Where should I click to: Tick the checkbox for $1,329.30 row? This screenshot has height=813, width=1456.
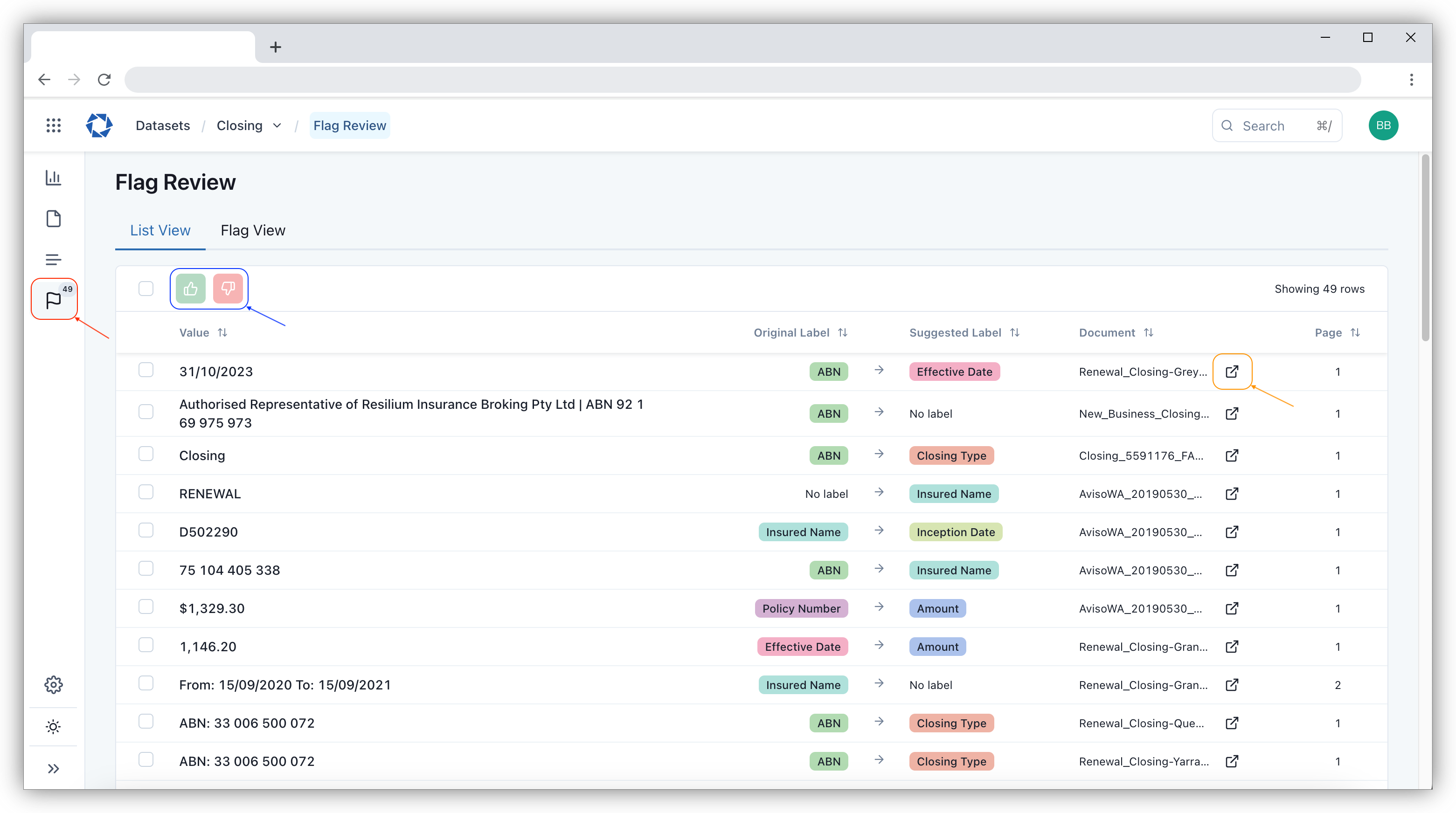[146, 607]
